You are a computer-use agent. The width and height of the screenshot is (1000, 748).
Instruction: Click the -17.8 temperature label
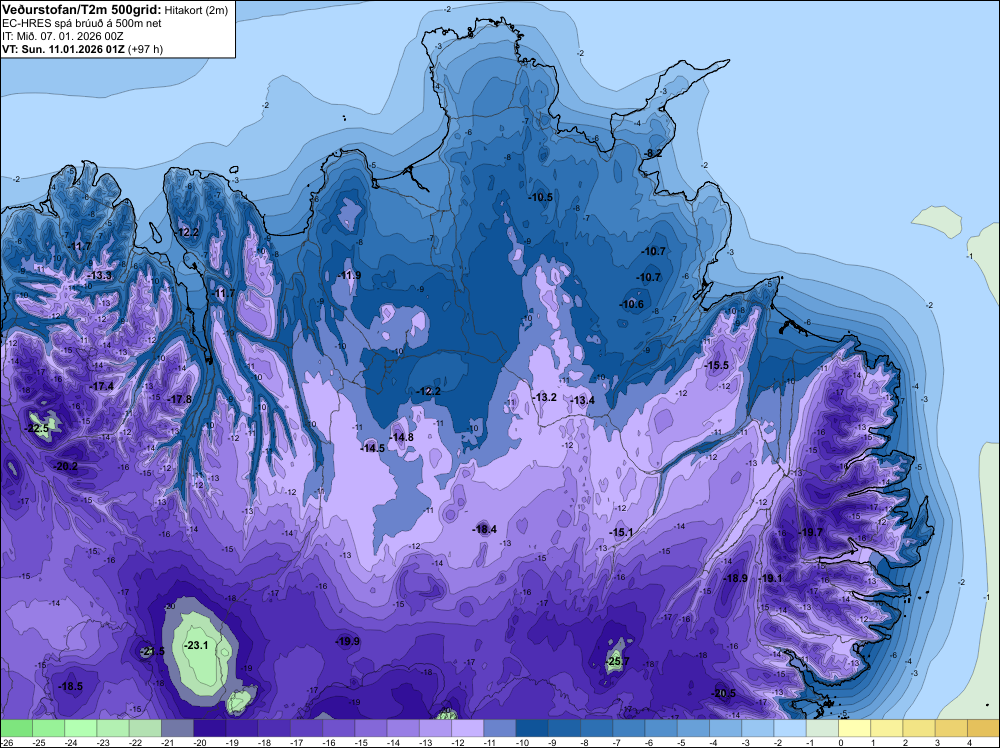[x=179, y=399]
